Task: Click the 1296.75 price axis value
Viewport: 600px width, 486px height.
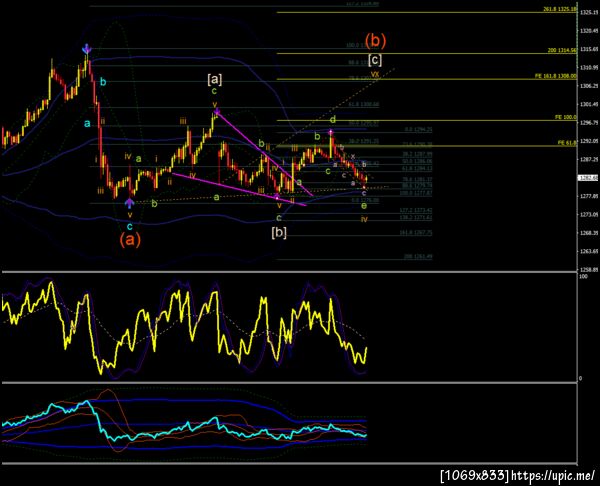Action: point(589,122)
